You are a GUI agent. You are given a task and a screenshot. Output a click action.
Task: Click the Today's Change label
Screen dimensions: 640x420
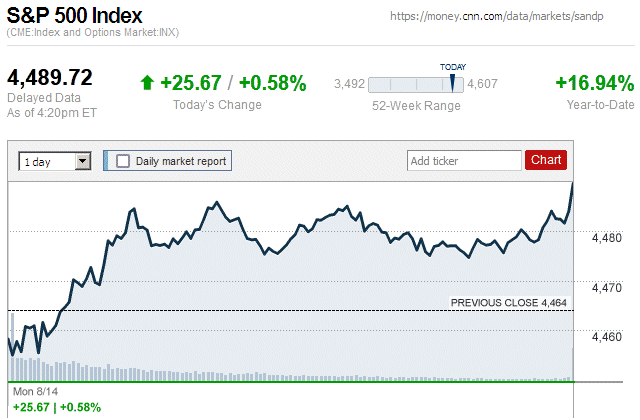pos(217,105)
